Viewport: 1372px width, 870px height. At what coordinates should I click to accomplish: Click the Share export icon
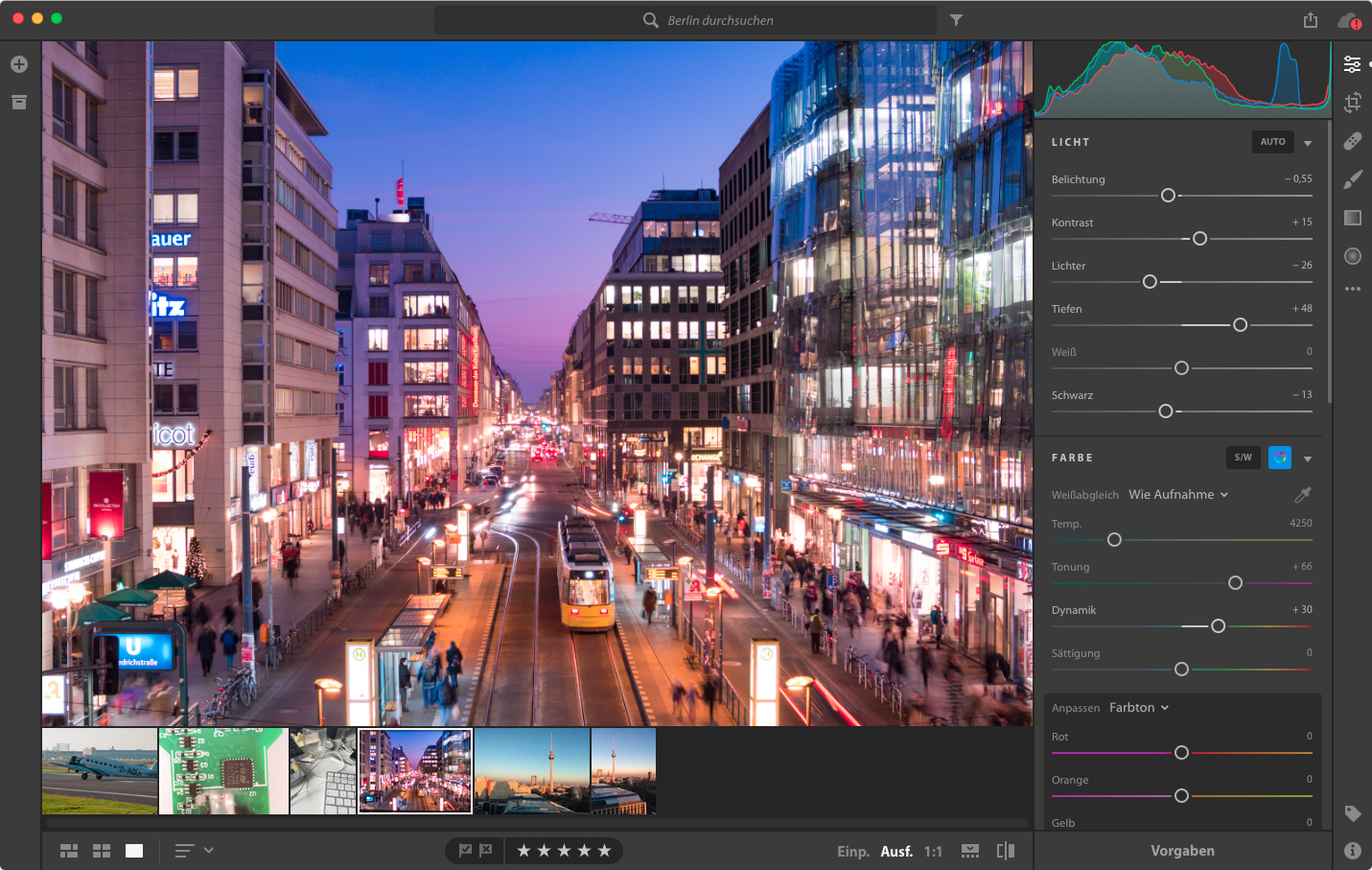(x=1310, y=20)
